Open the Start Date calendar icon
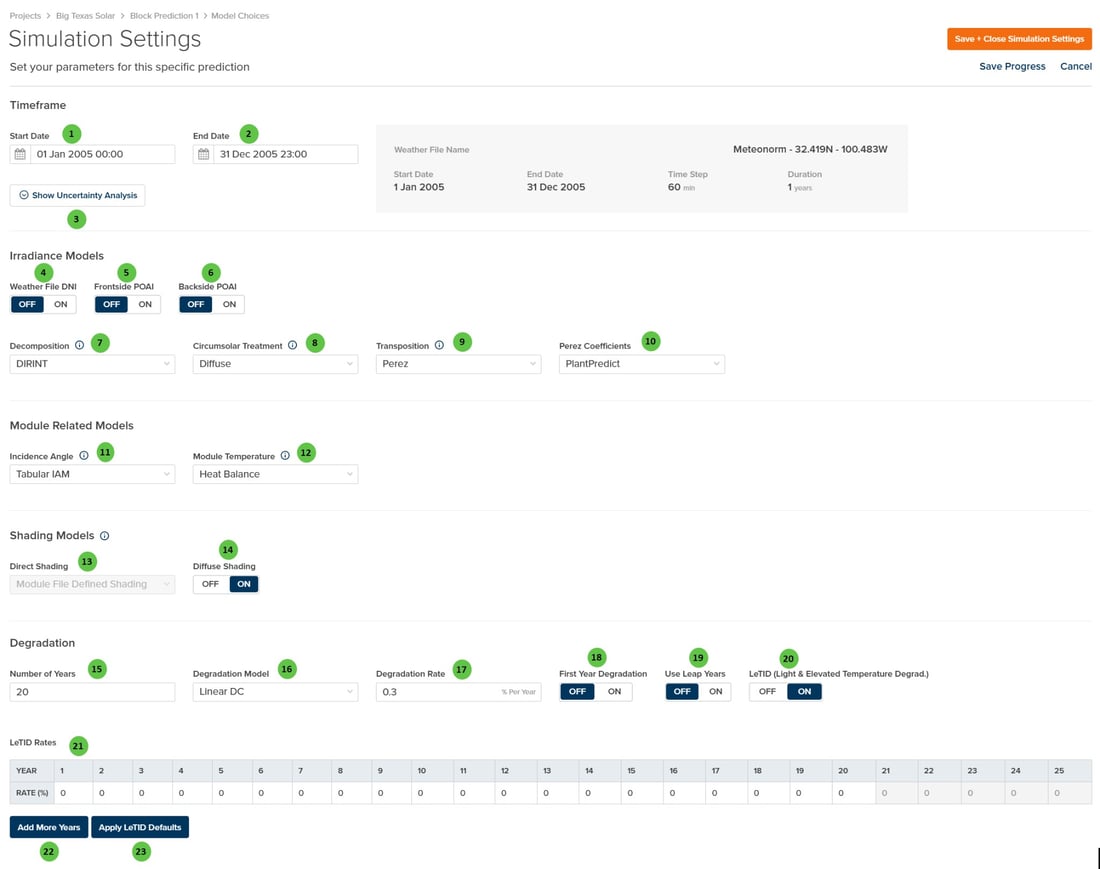 pos(20,154)
